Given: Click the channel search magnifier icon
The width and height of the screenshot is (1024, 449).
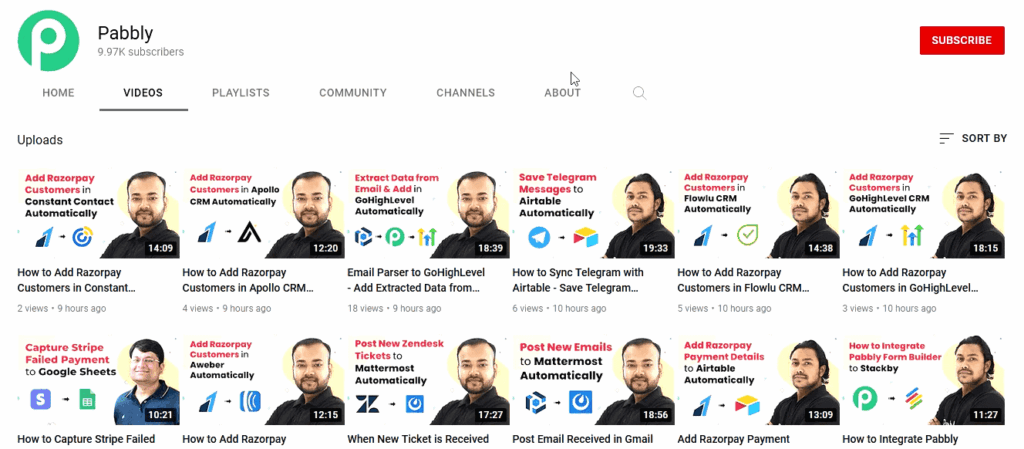Looking at the screenshot, I should [639, 93].
